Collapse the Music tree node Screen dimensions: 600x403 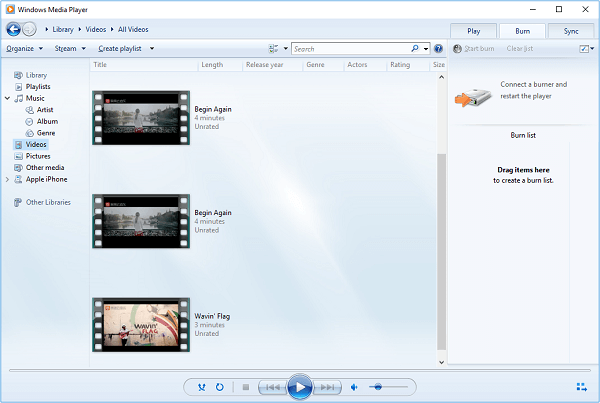click(x=7, y=98)
